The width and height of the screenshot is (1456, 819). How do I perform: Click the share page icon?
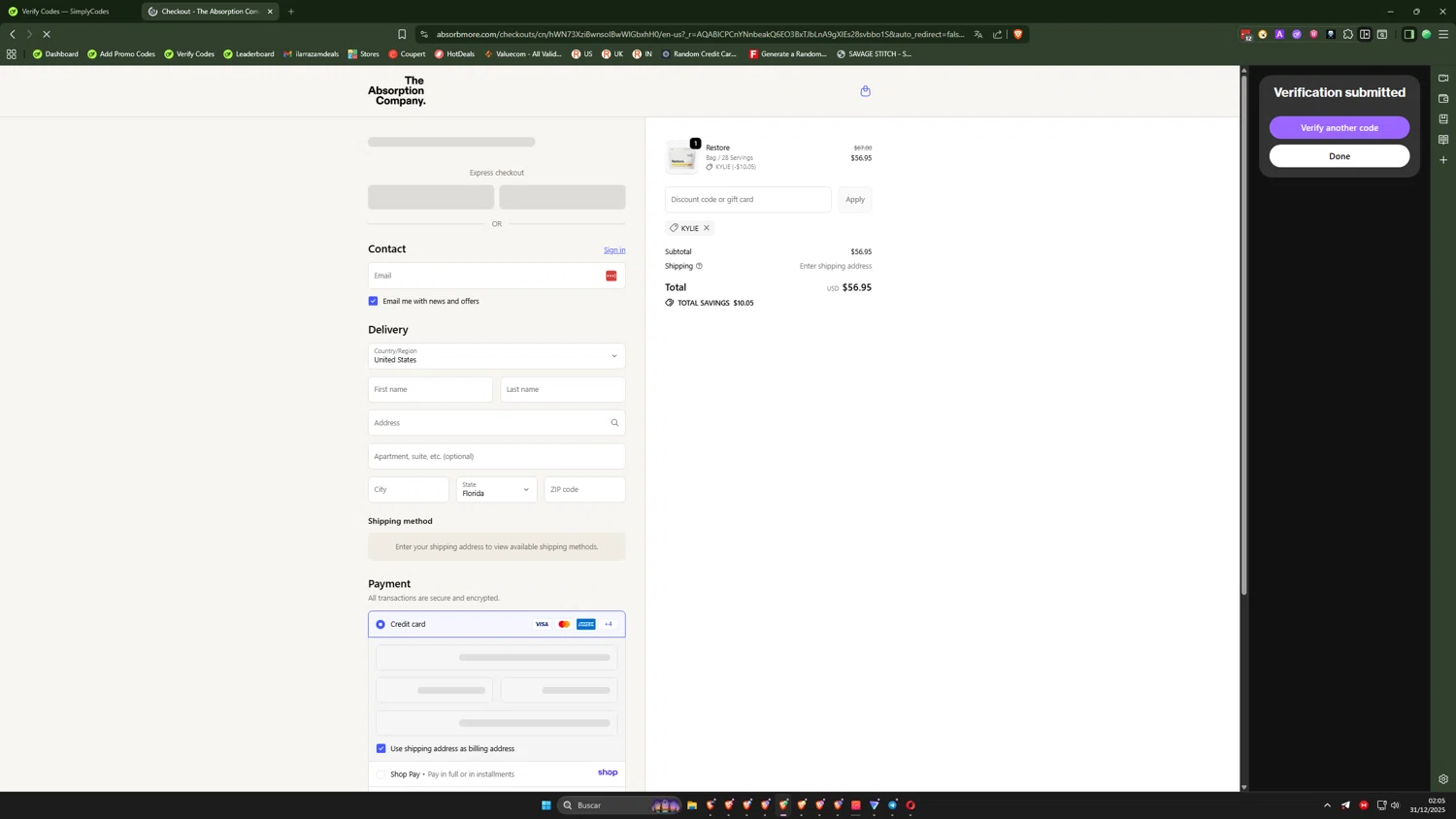pyautogui.click(x=997, y=34)
